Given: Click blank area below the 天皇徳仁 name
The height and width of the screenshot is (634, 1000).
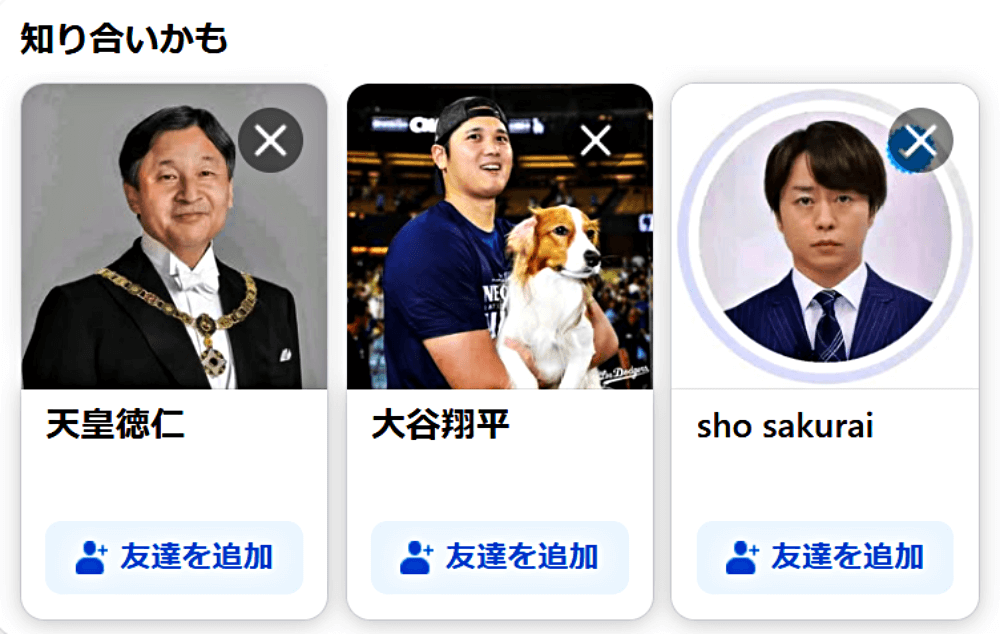Looking at the screenshot, I should (174, 482).
